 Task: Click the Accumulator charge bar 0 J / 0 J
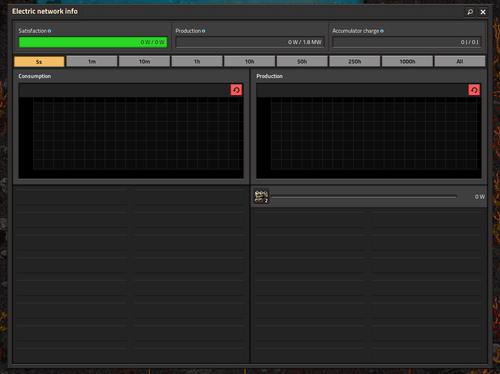407,42
